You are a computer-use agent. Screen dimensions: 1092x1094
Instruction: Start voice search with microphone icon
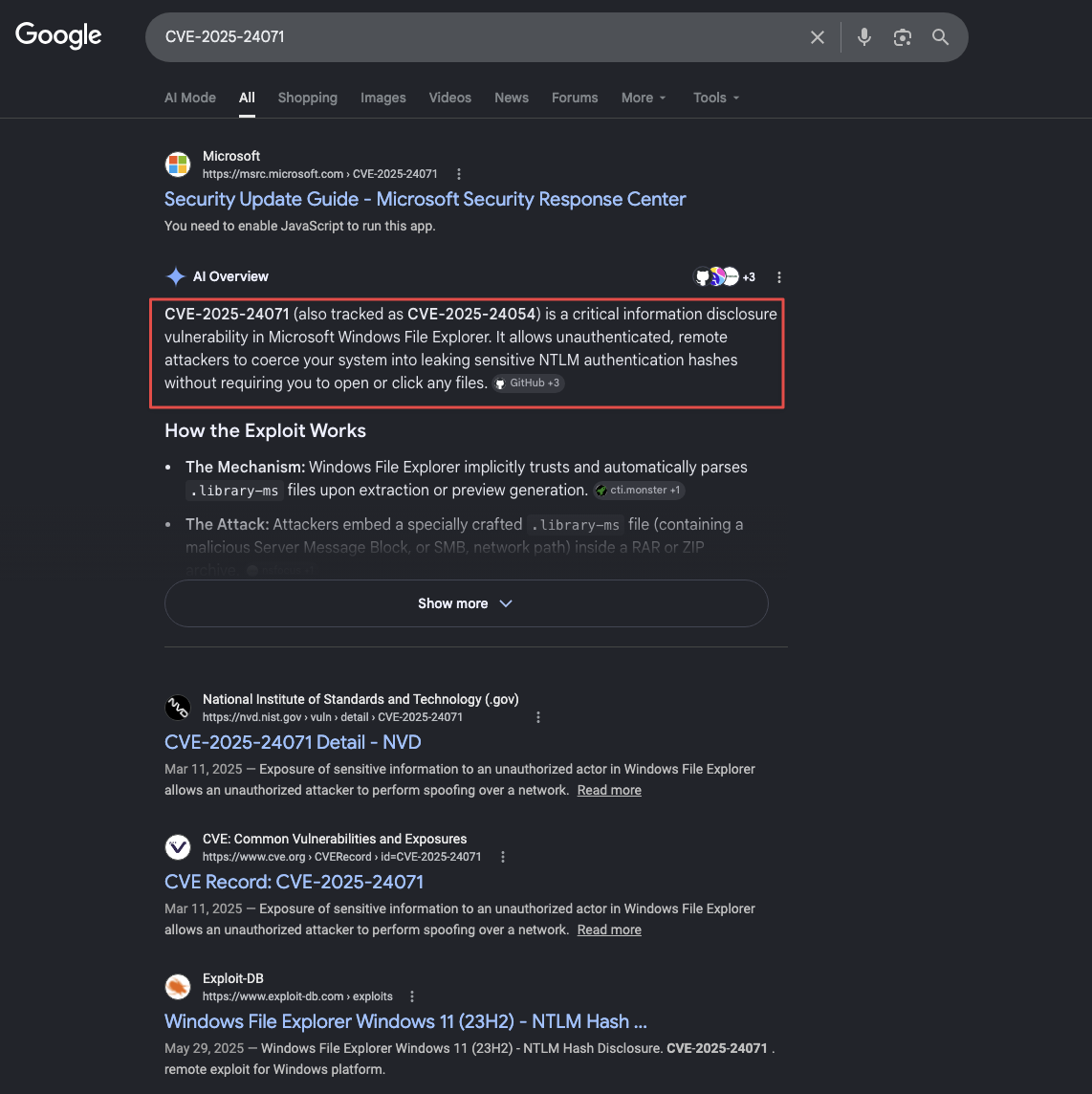(x=863, y=37)
